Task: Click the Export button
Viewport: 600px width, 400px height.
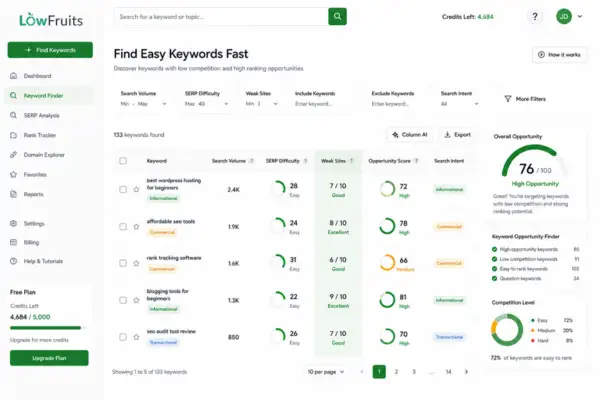Action: 458,135
